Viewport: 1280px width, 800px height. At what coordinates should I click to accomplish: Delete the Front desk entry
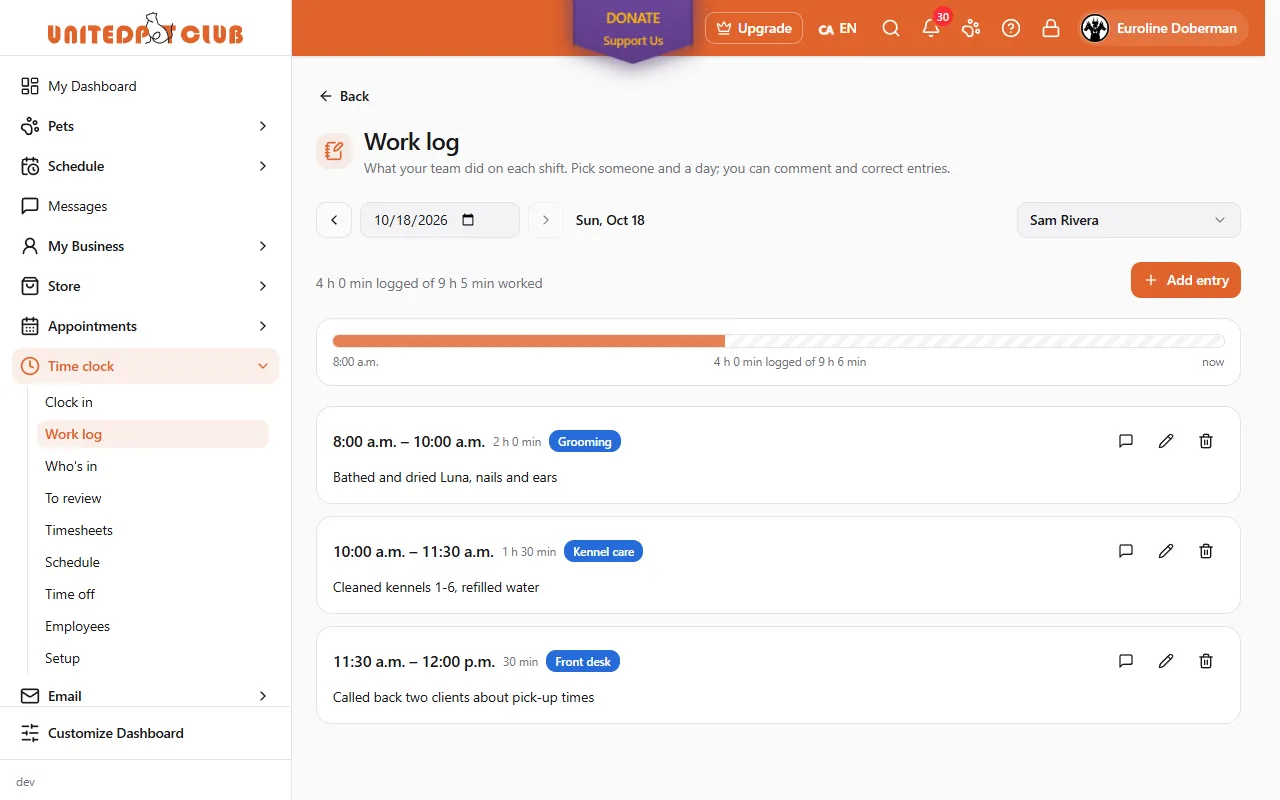(x=1206, y=661)
